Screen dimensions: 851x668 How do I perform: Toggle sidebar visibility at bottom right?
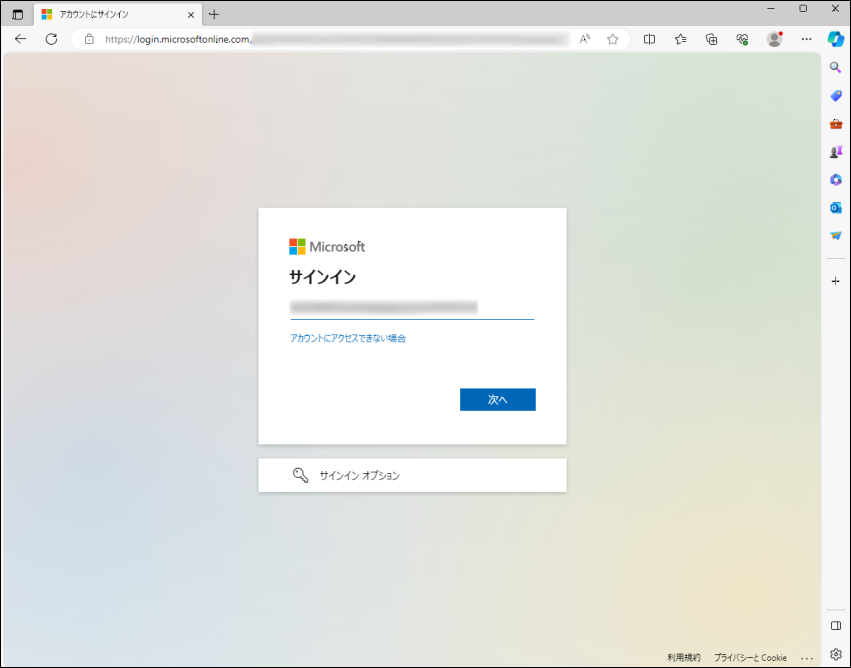pos(835,626)
